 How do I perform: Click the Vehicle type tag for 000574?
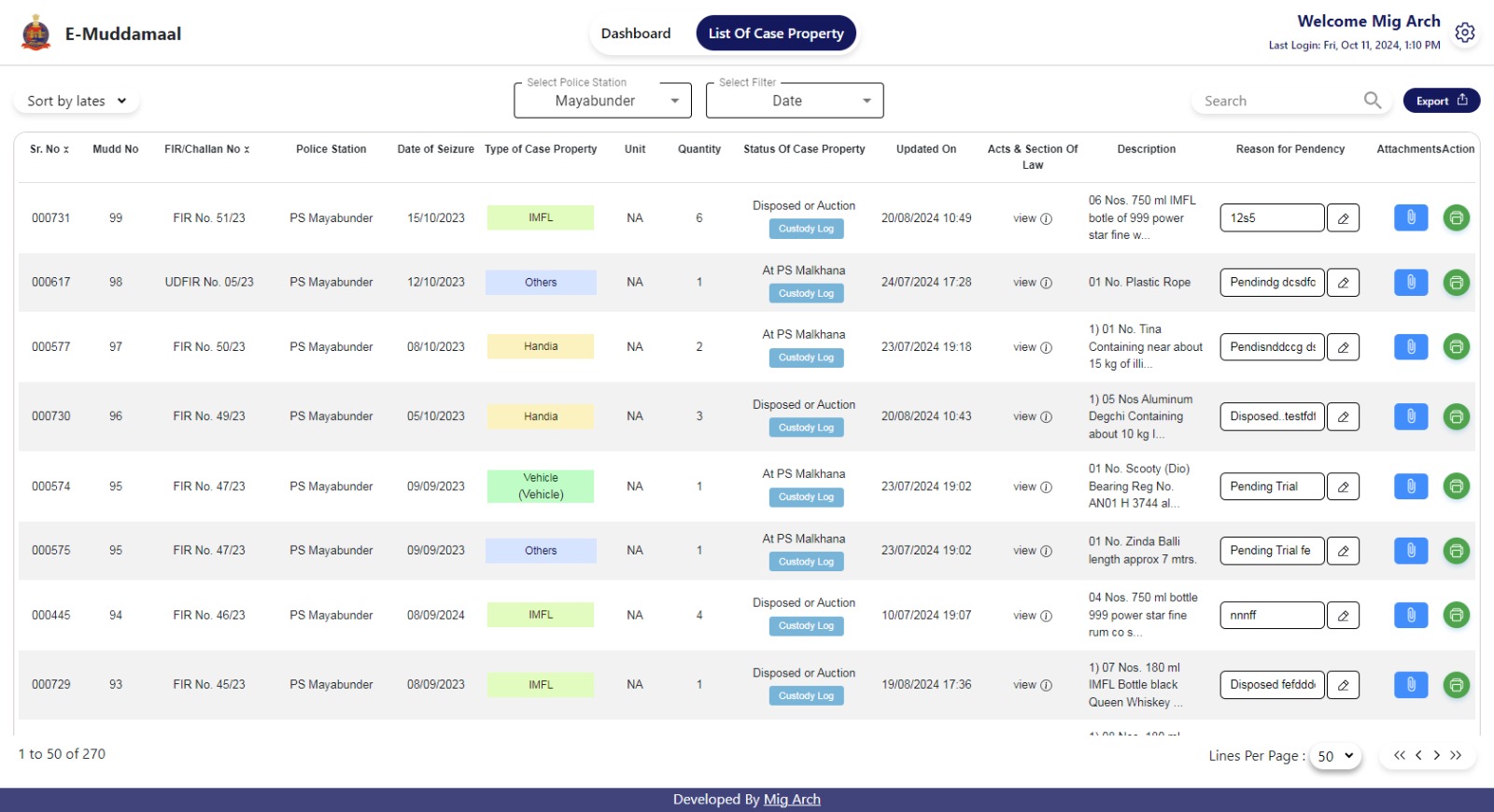point(541,486)
